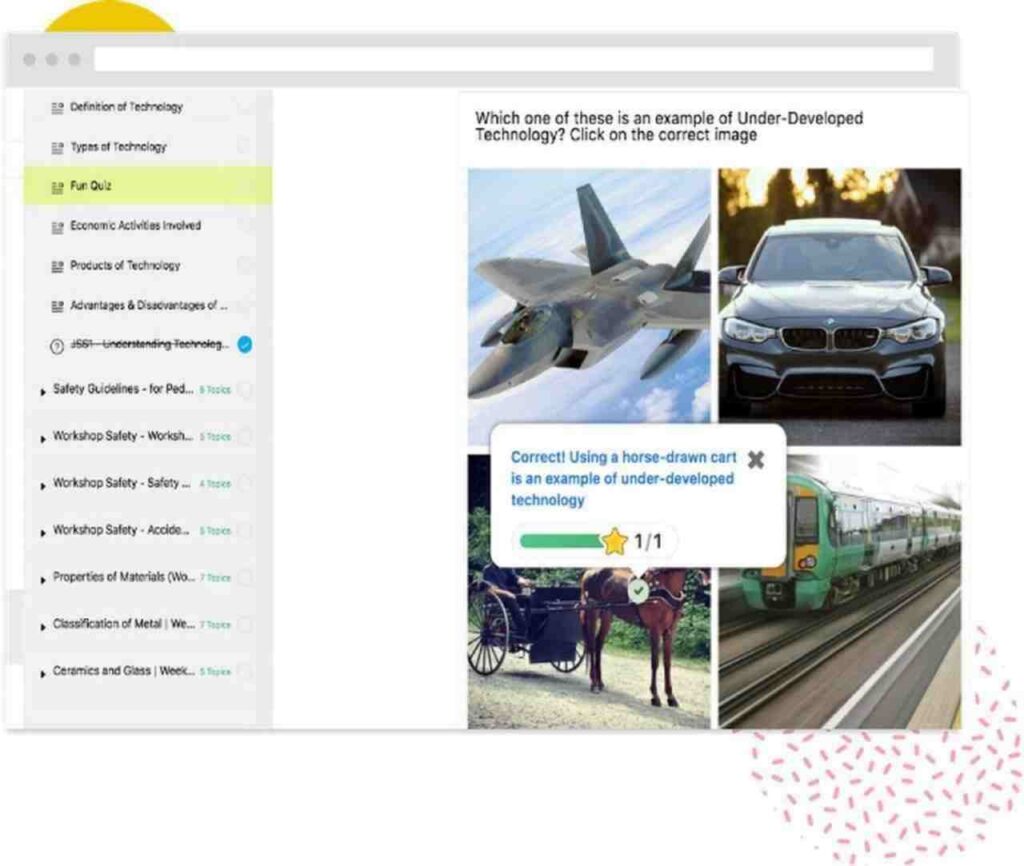Screen dimensions: 1024x866
Task: Toggle completion circle for Properties of Materials
Action: click(x=246, y=577)
